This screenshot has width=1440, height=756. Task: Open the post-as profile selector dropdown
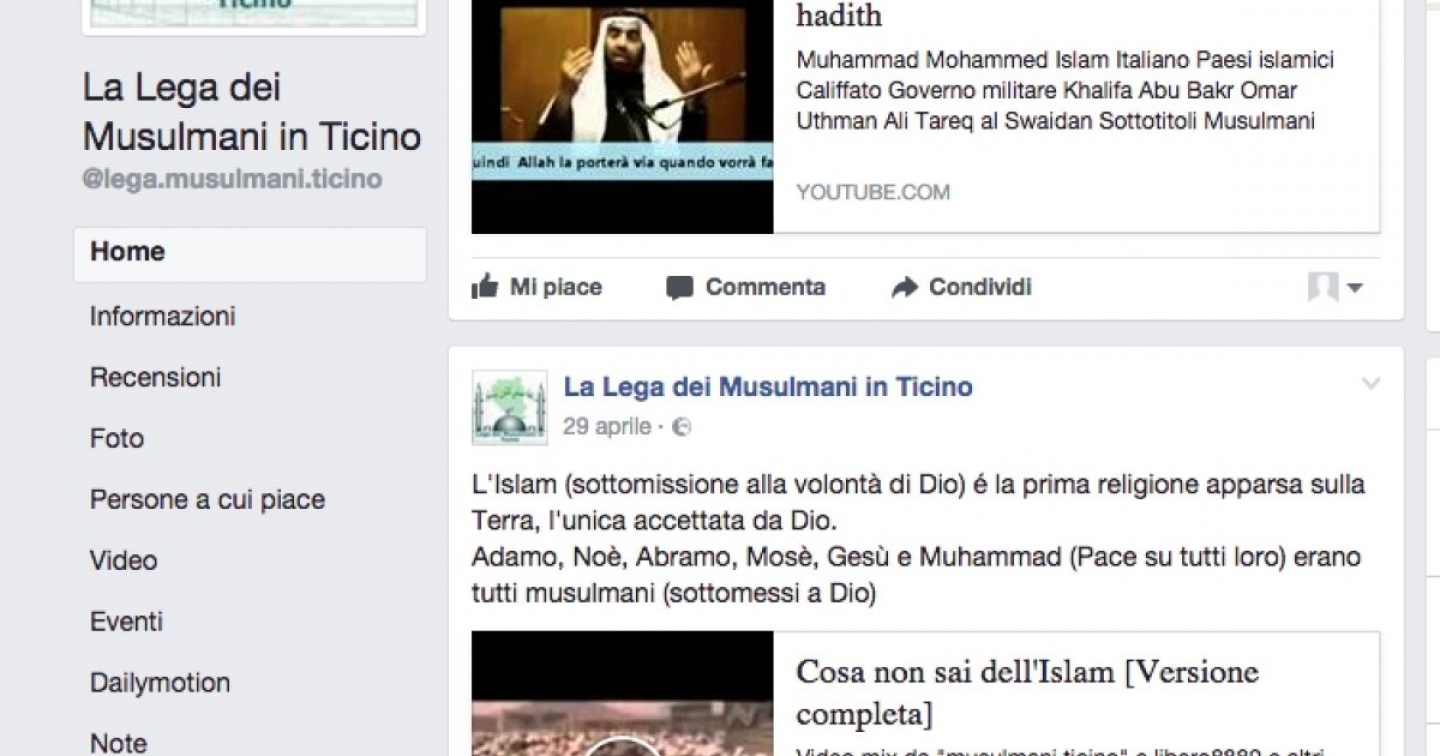pyautogui.click(x=1336, y=288)
